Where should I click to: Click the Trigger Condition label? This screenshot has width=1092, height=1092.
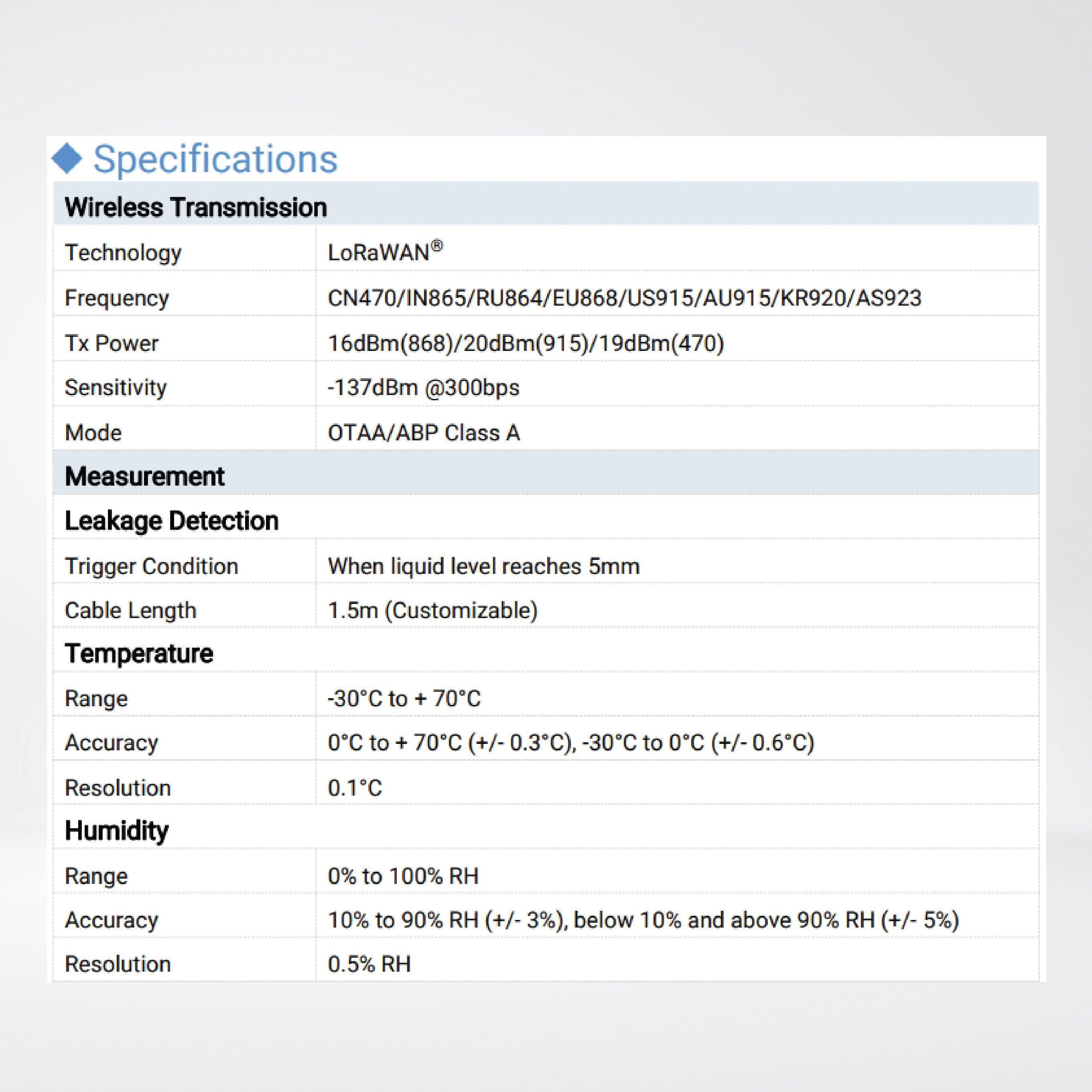[151, 566]
